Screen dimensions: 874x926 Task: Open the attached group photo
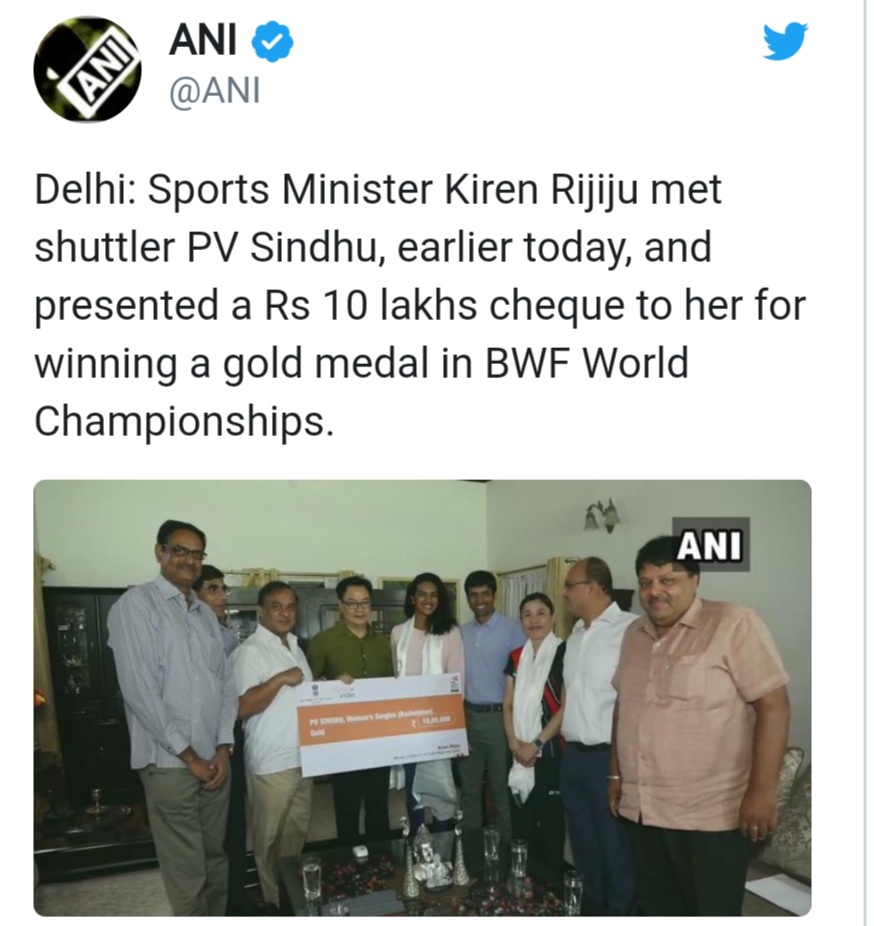(422, 697)
